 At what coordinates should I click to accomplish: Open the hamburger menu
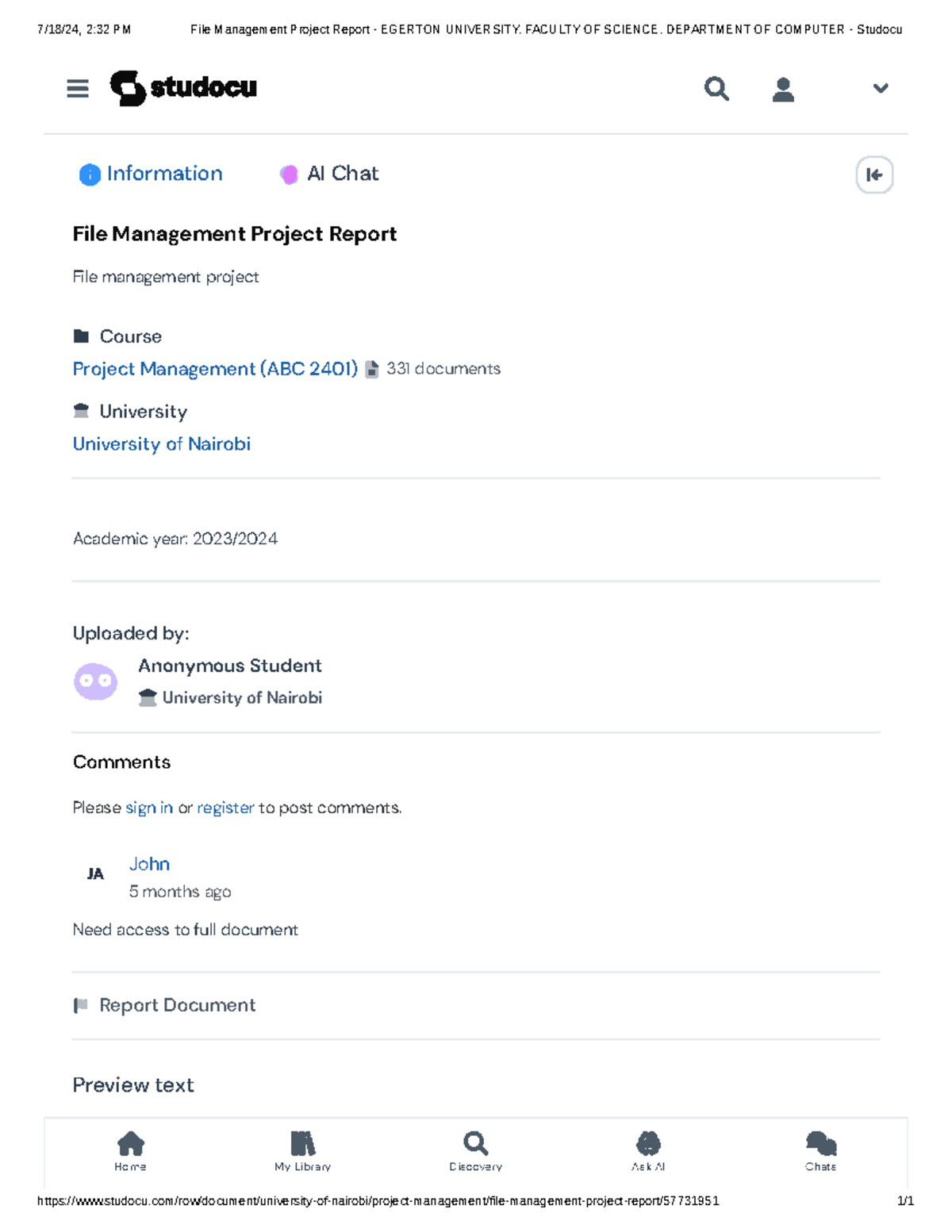pos(78,88)
